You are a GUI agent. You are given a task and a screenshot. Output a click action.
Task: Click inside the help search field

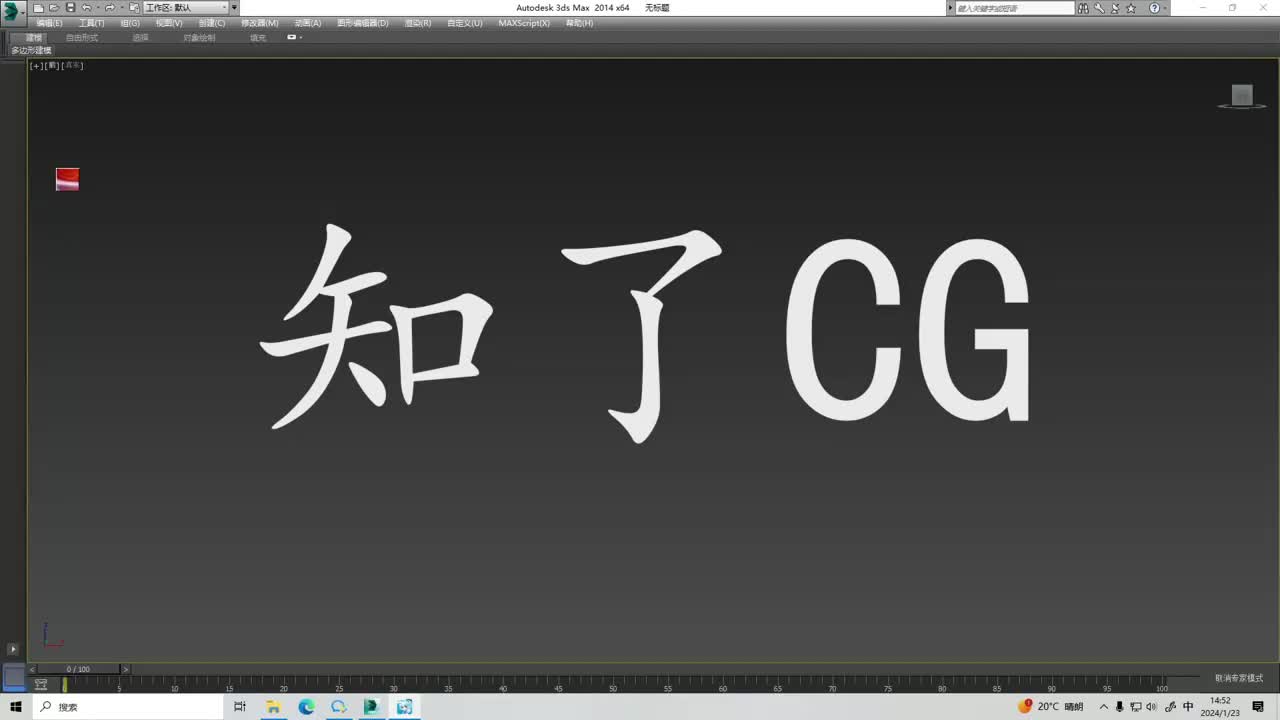(1014, 8)
